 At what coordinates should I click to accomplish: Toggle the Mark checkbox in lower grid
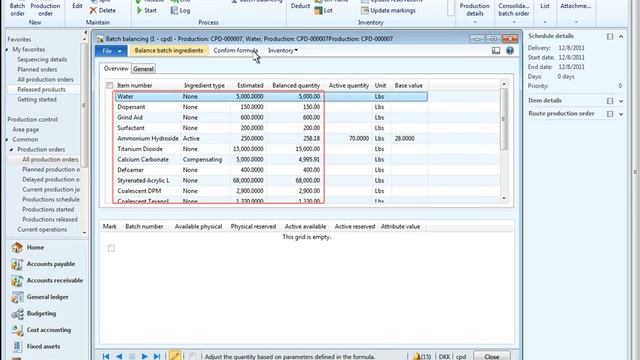[x=111, y=248]
